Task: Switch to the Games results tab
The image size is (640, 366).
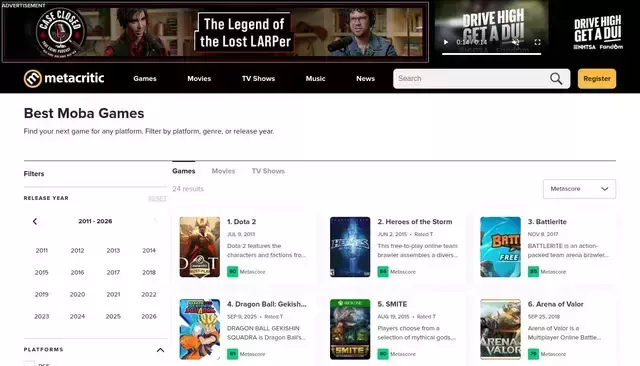Action: (x=184, y=171)
